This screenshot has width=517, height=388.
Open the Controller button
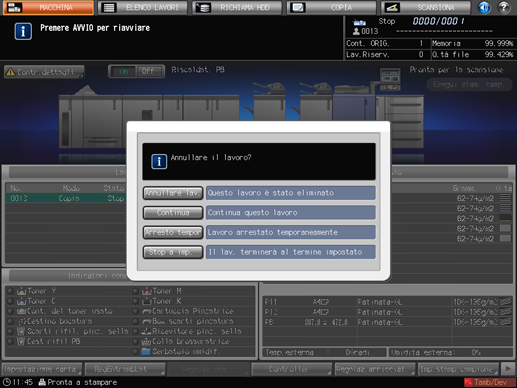coord(291,369)
